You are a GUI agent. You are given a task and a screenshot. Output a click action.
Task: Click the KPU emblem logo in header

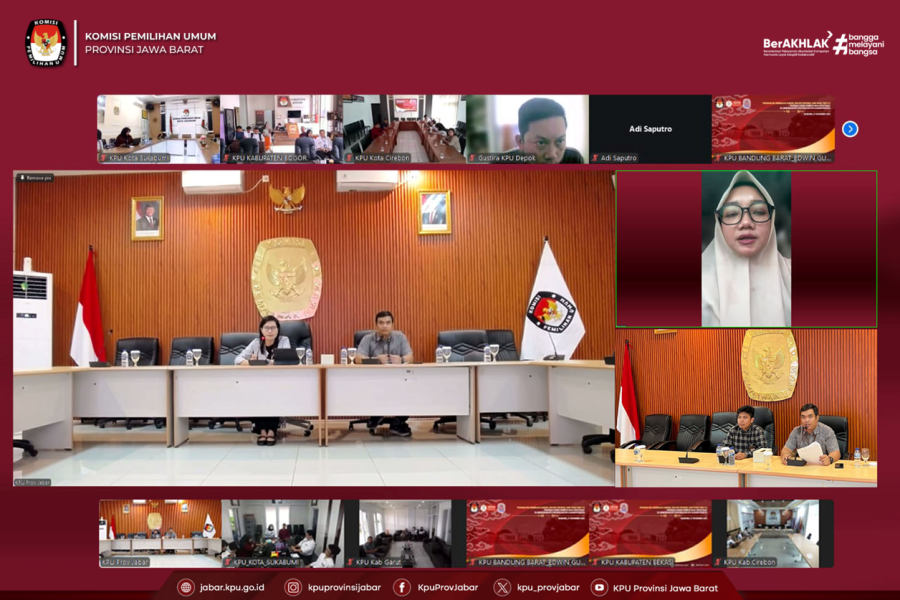point(46,43)
